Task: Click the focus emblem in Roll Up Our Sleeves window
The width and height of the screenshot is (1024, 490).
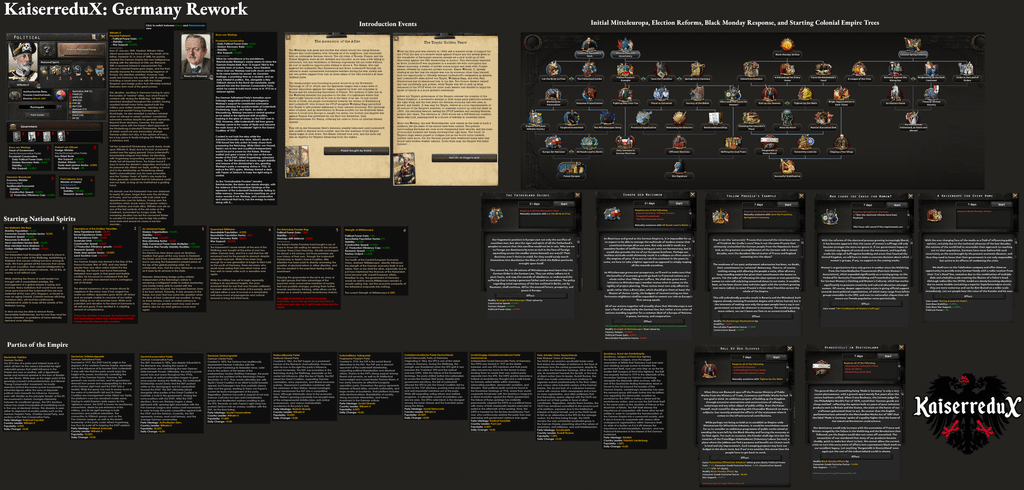Action: tap(709, 370)
